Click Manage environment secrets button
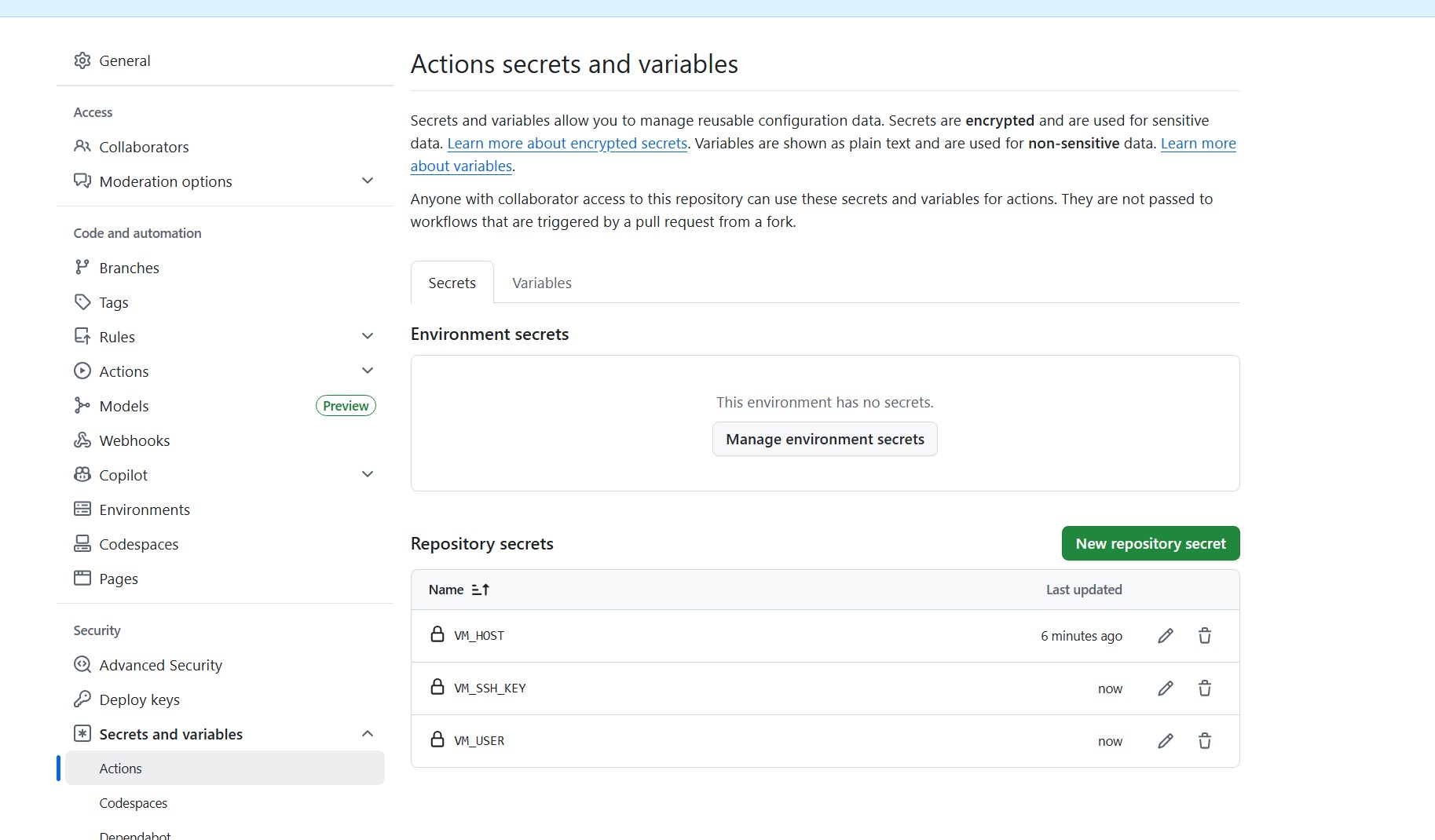Viewport: 1435px width, 840px height. coord(825,440)
